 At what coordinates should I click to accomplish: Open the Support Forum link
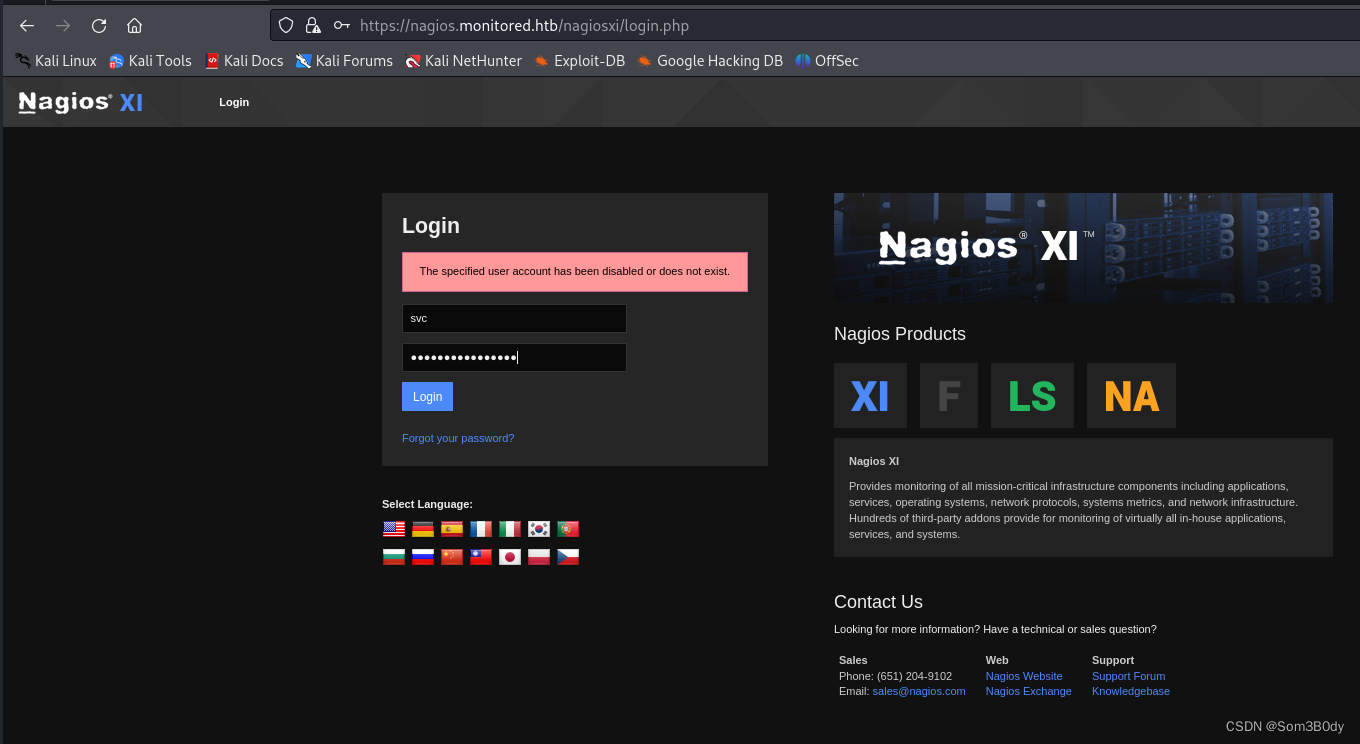(1128, 676)
